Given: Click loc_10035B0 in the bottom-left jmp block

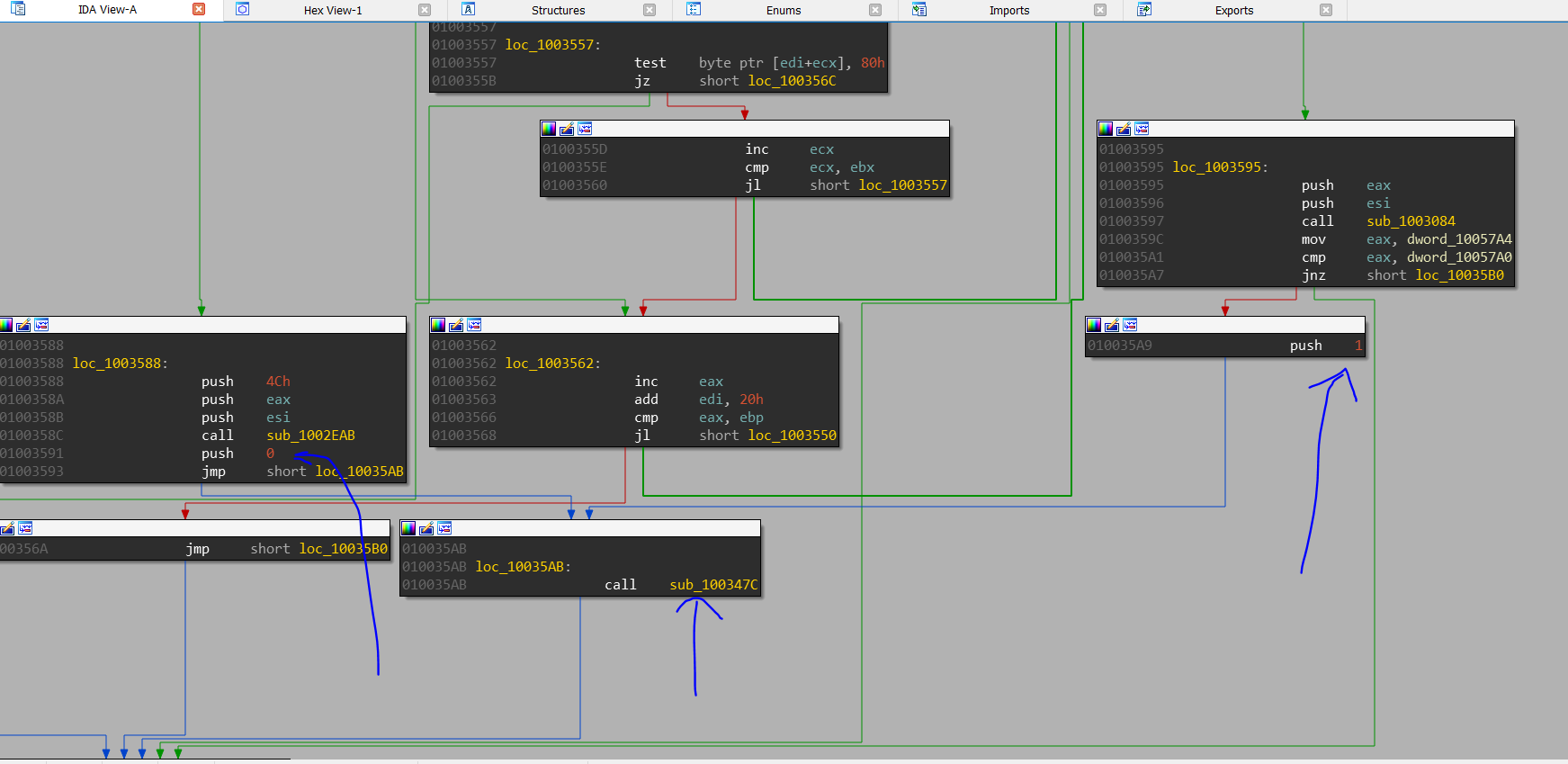Looking at the screenshot, I should (343, 549).
